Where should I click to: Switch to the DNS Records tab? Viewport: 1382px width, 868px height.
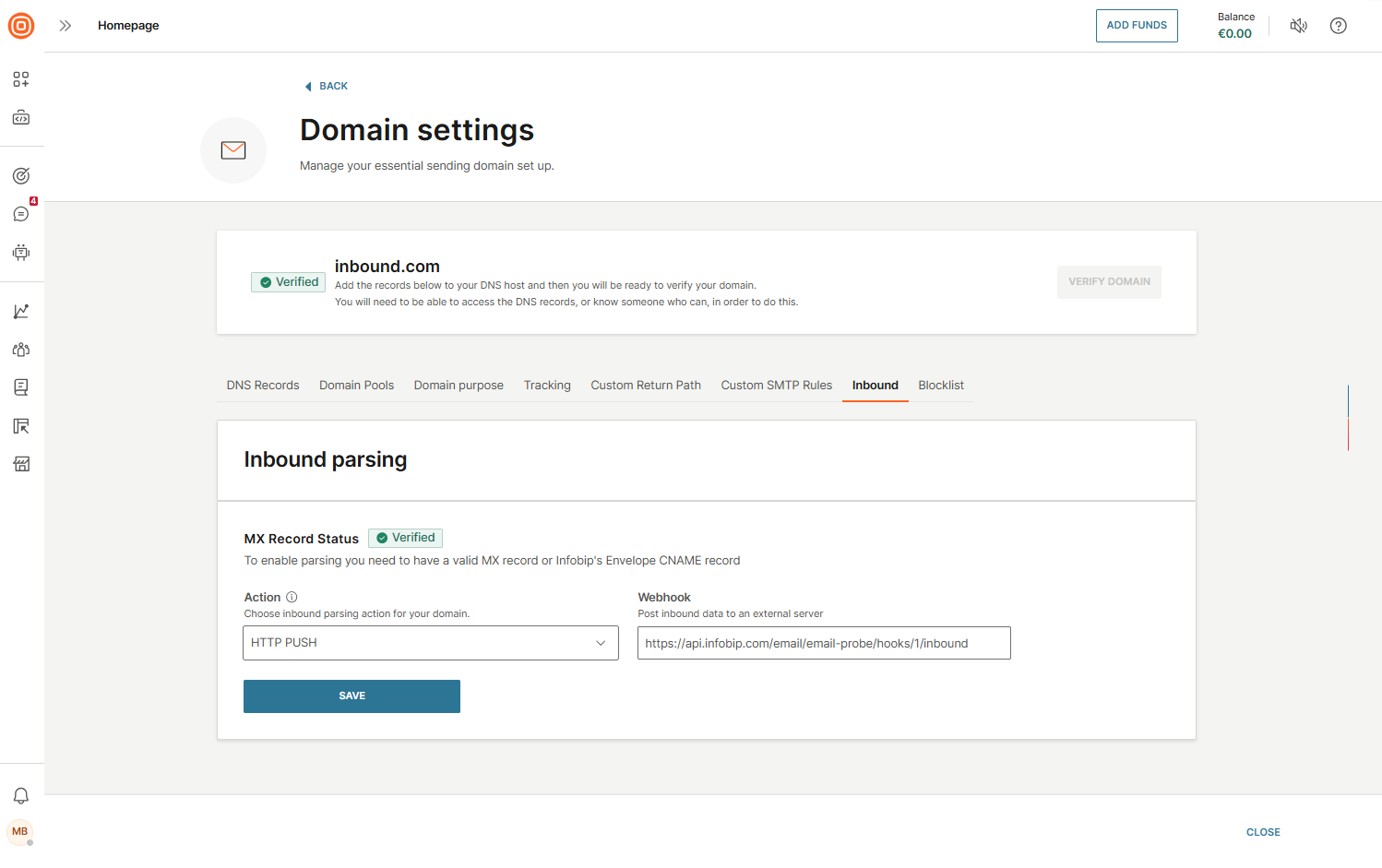point(262,385)
